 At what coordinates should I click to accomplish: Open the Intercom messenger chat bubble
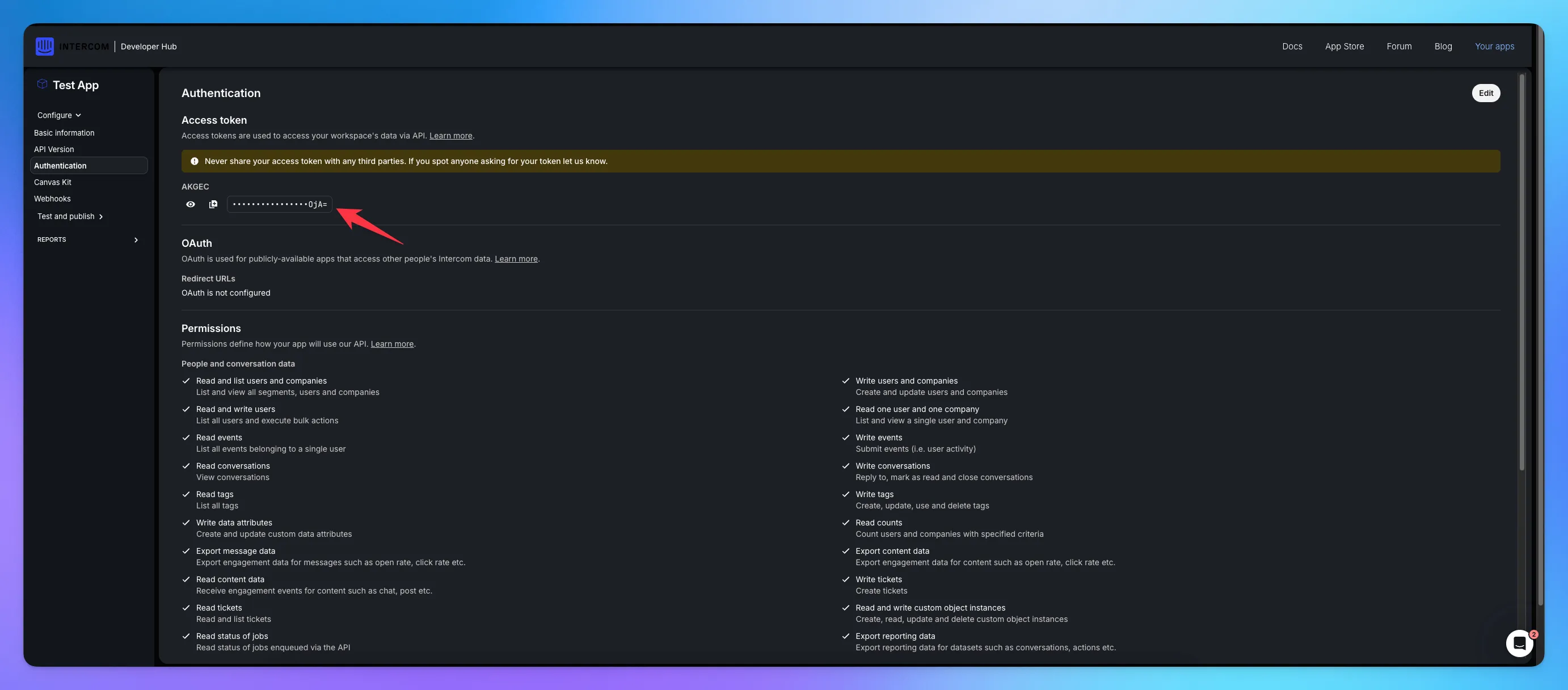(1519, 643)
